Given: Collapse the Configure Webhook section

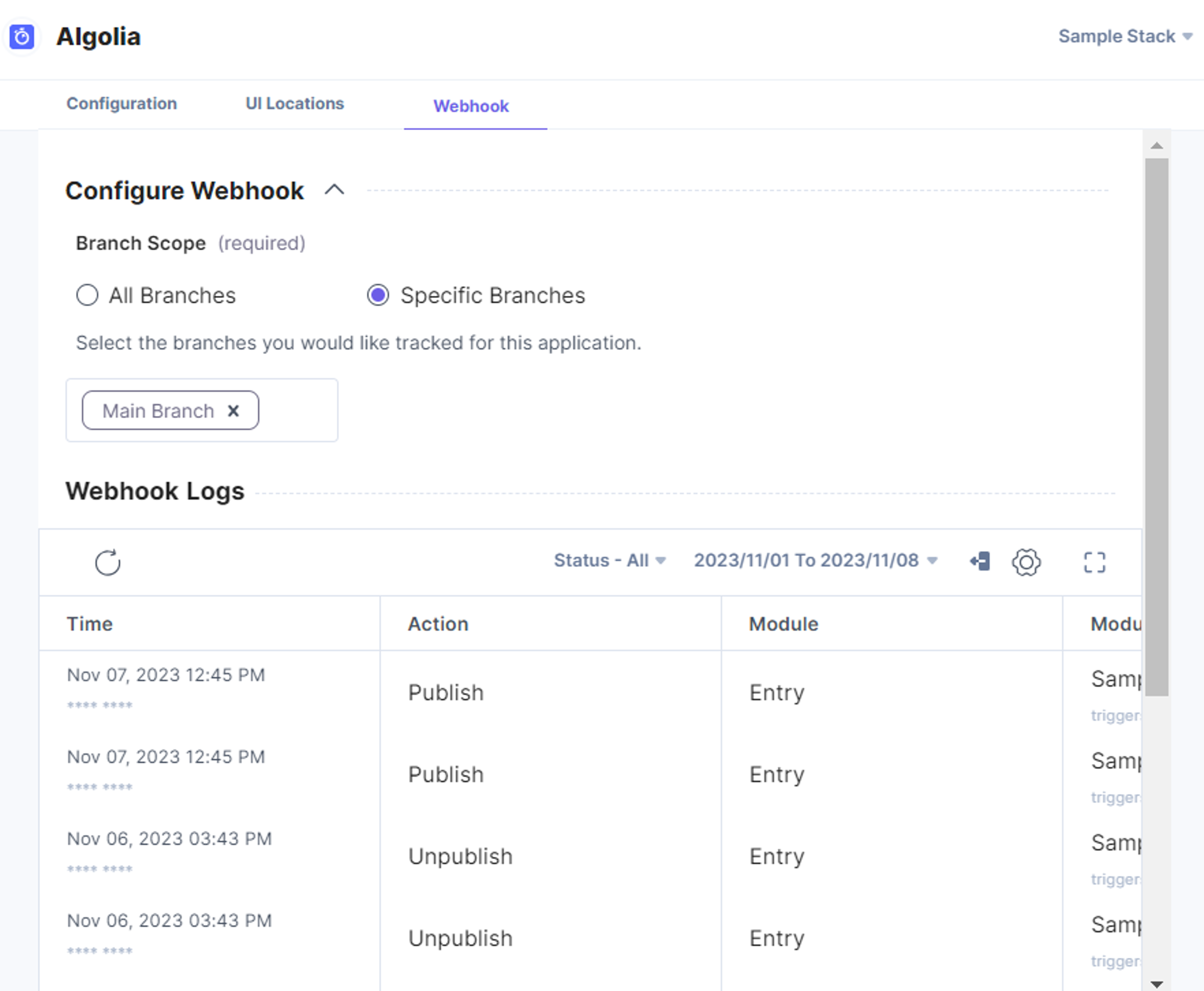Looking at the screenshot, I should coord(334,190).
